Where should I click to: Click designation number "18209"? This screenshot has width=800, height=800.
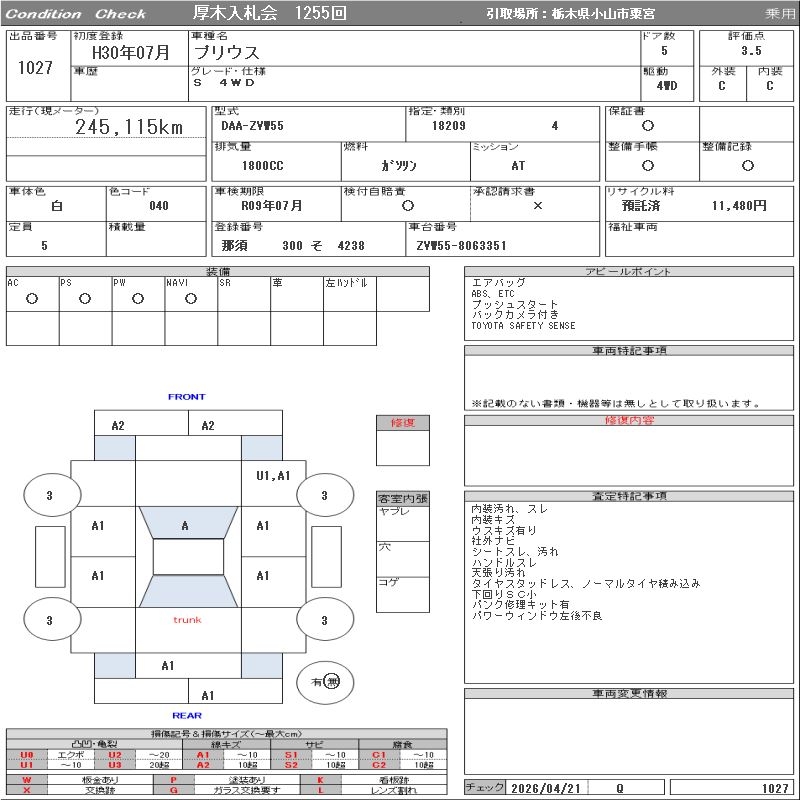[448, 126]
